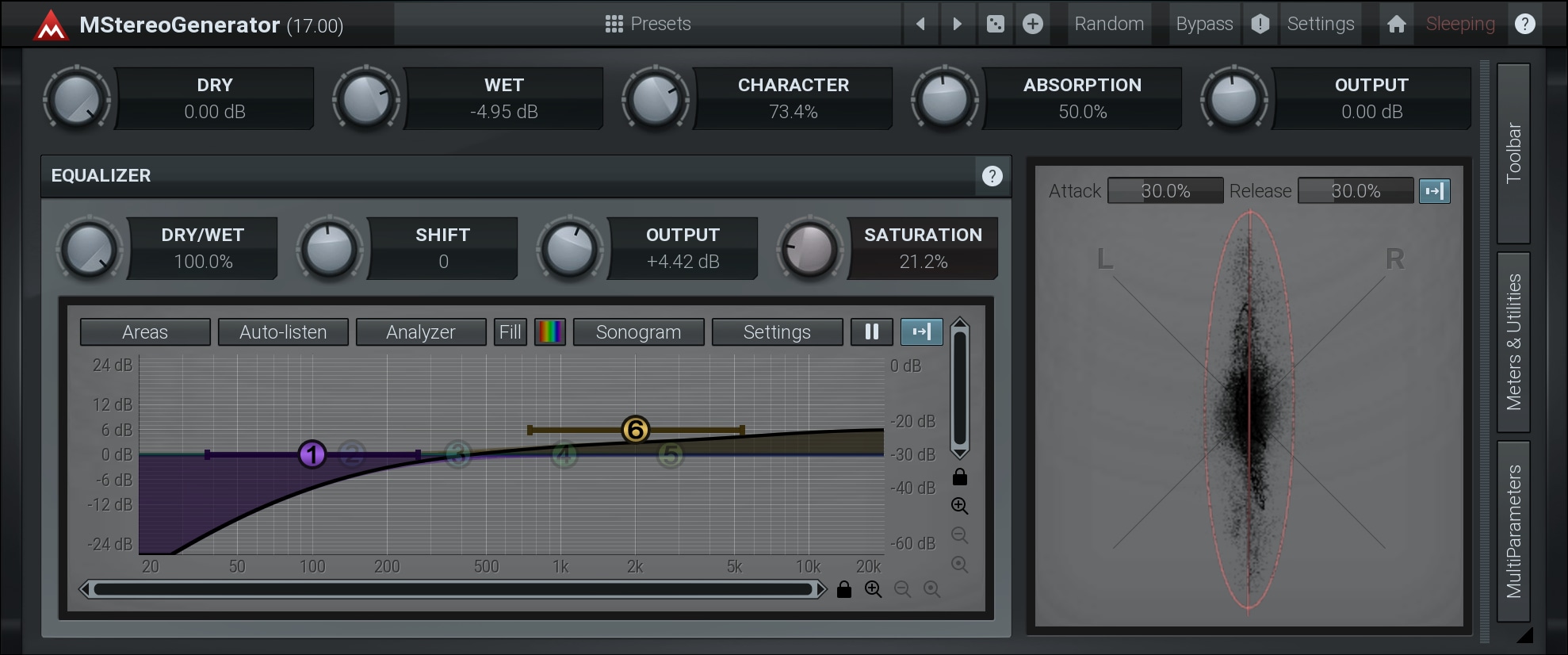Click the randomize dice preset icon
Viewport: 1568px width, 655px height.
click(996, 24)
